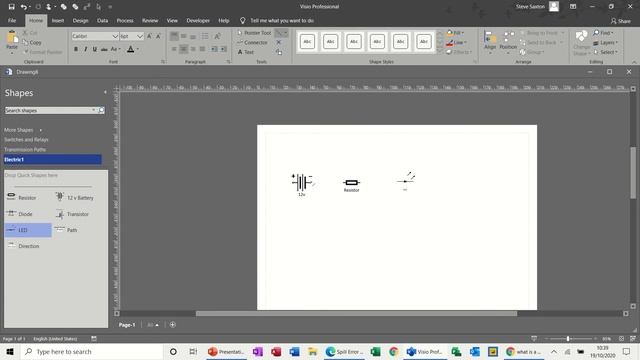The image size is (640, 360).
Task: Switch to the Developer ribbon tab
Action: click(198, 20)
